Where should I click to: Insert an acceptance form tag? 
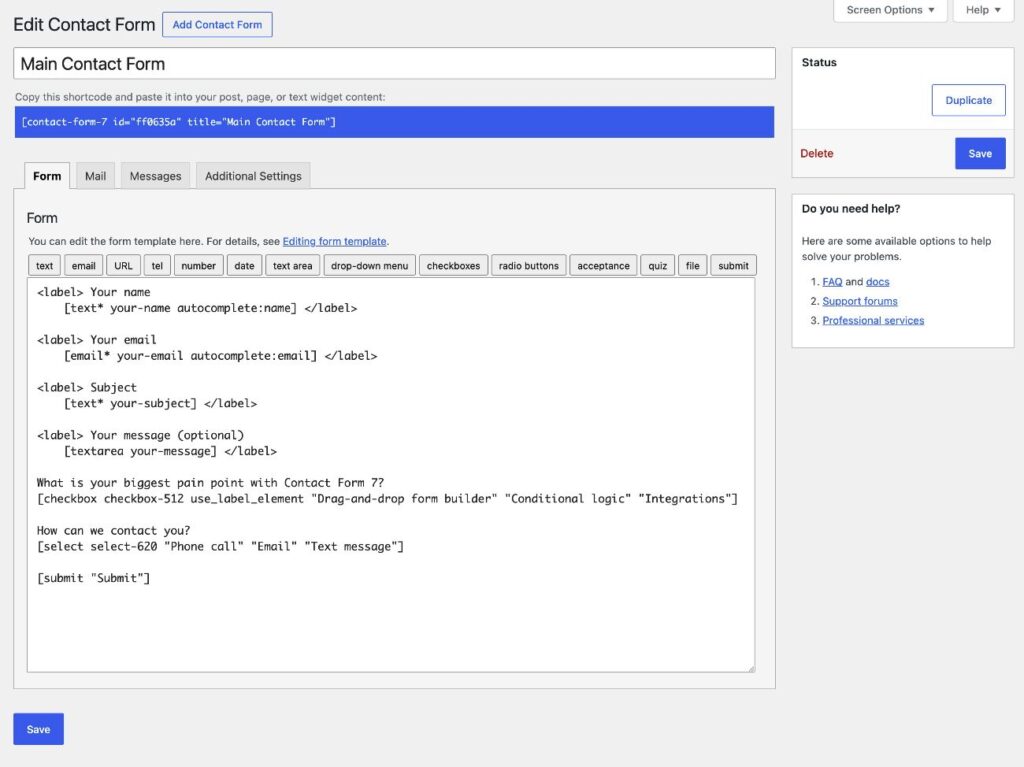pyautogui.click(x=603, y=266)
